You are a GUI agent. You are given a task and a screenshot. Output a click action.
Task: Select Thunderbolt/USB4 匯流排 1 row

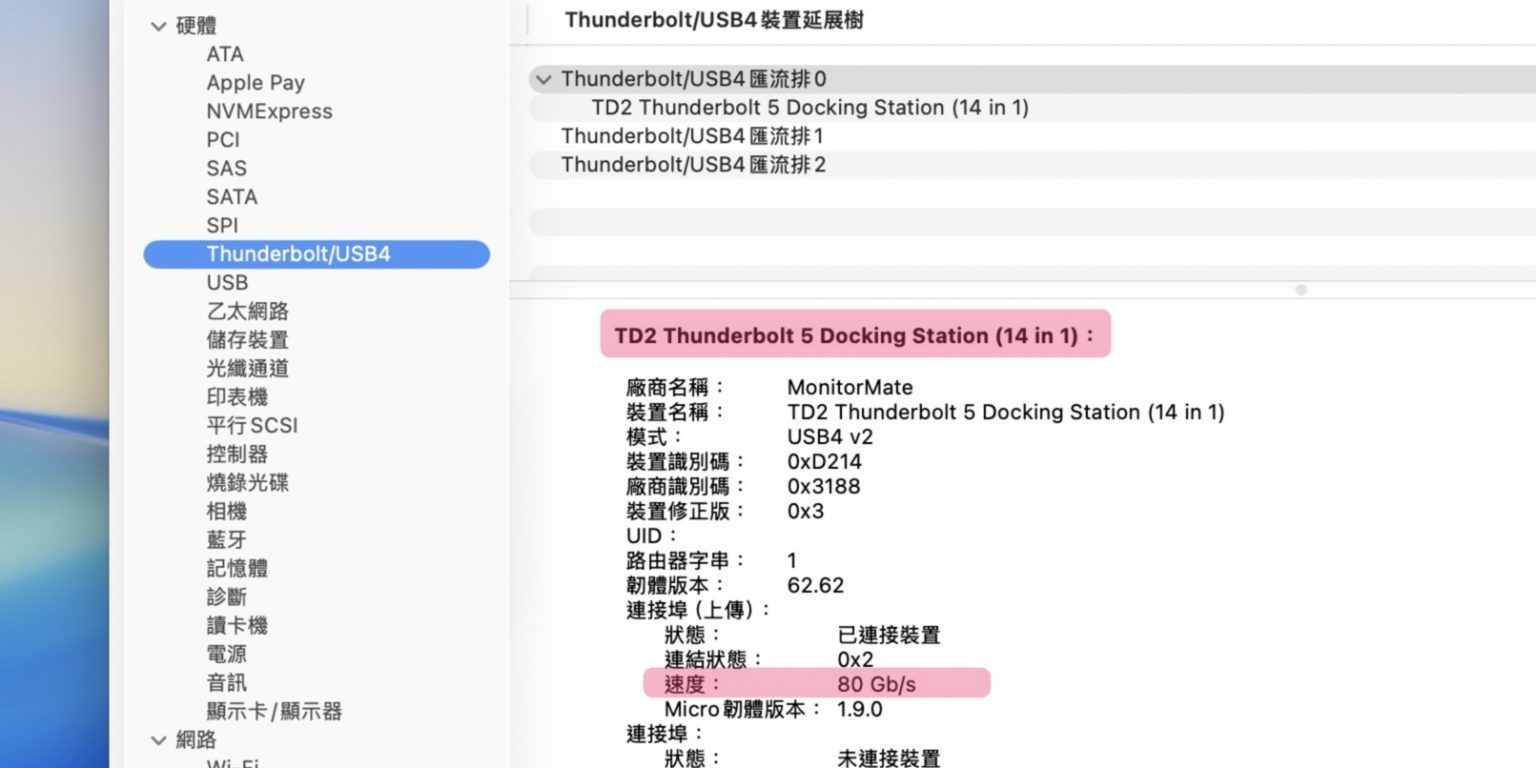point(692,136)
